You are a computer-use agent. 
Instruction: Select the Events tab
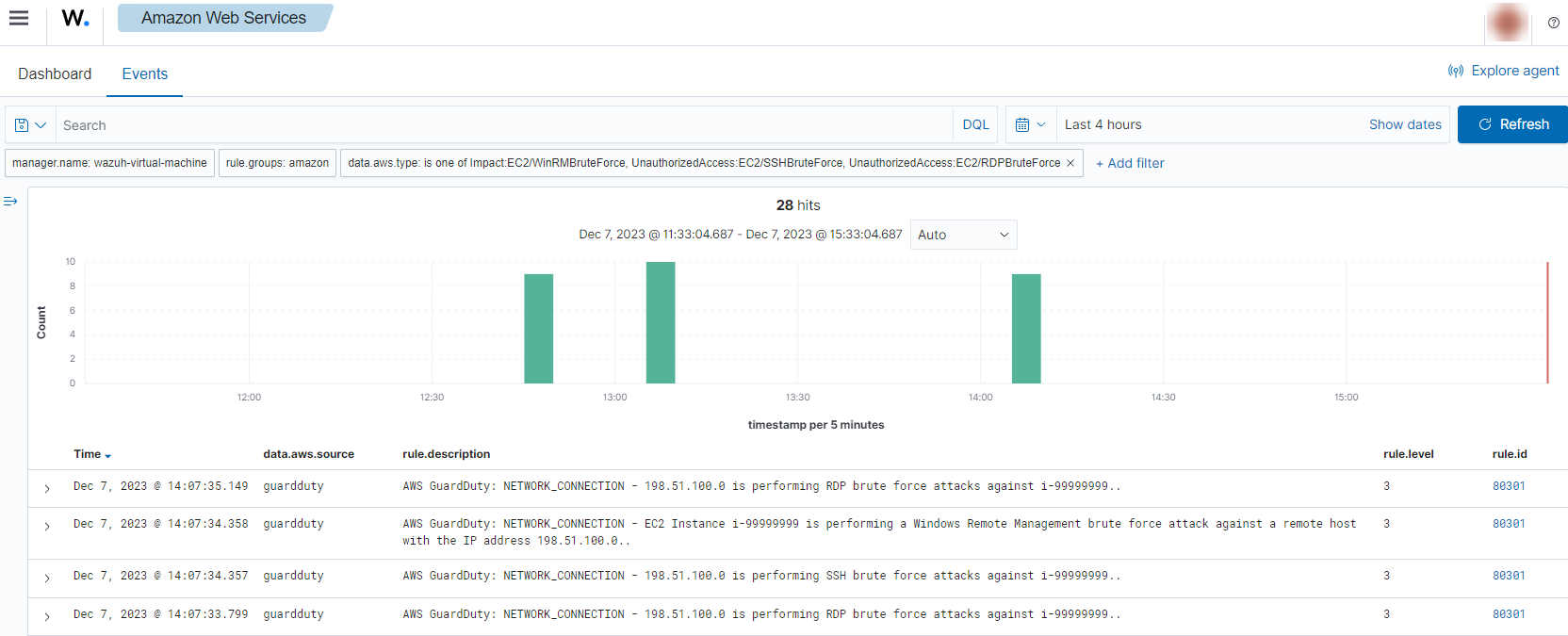144,73
